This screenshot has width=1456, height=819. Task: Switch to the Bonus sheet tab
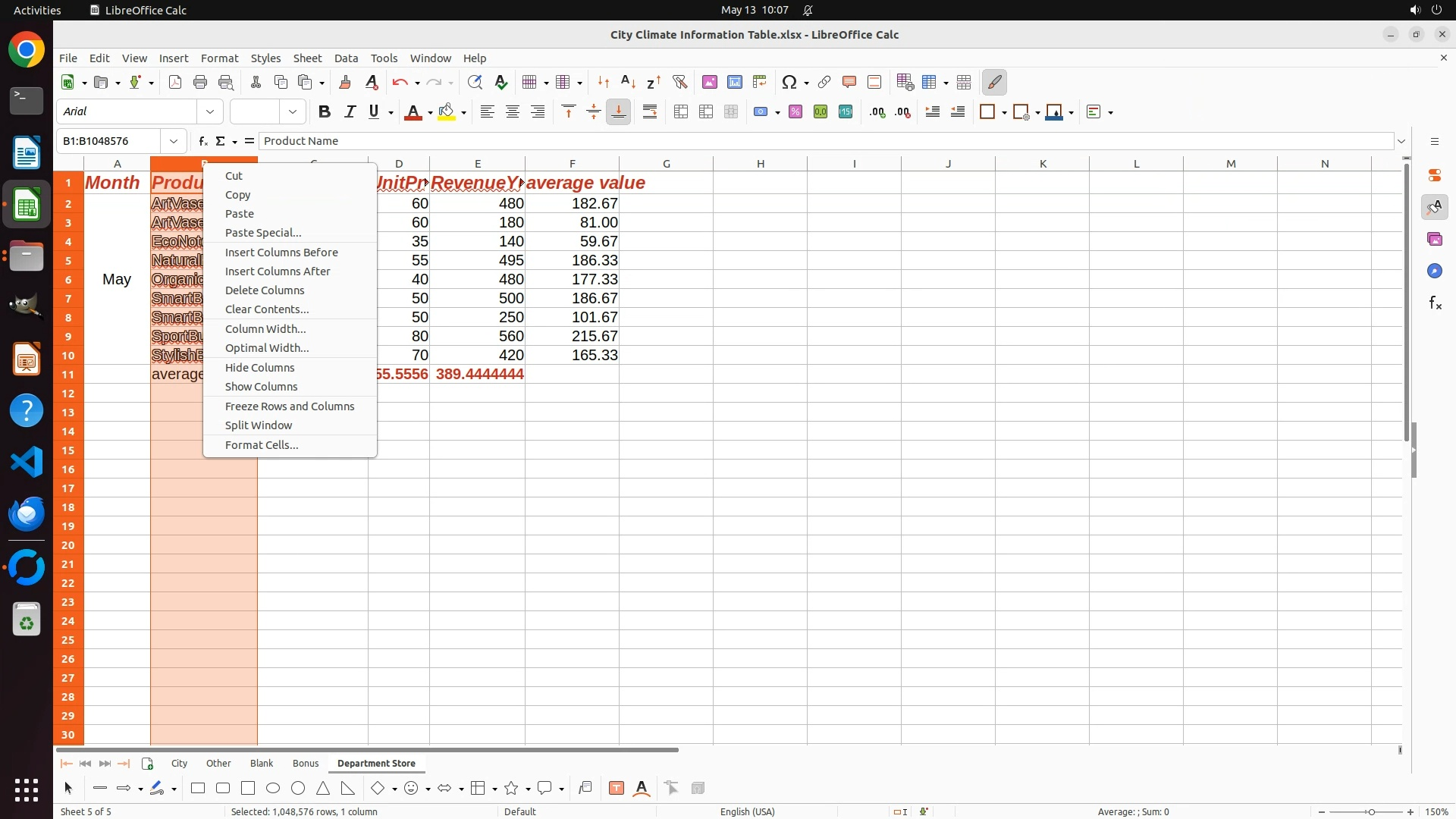(306, 763)
